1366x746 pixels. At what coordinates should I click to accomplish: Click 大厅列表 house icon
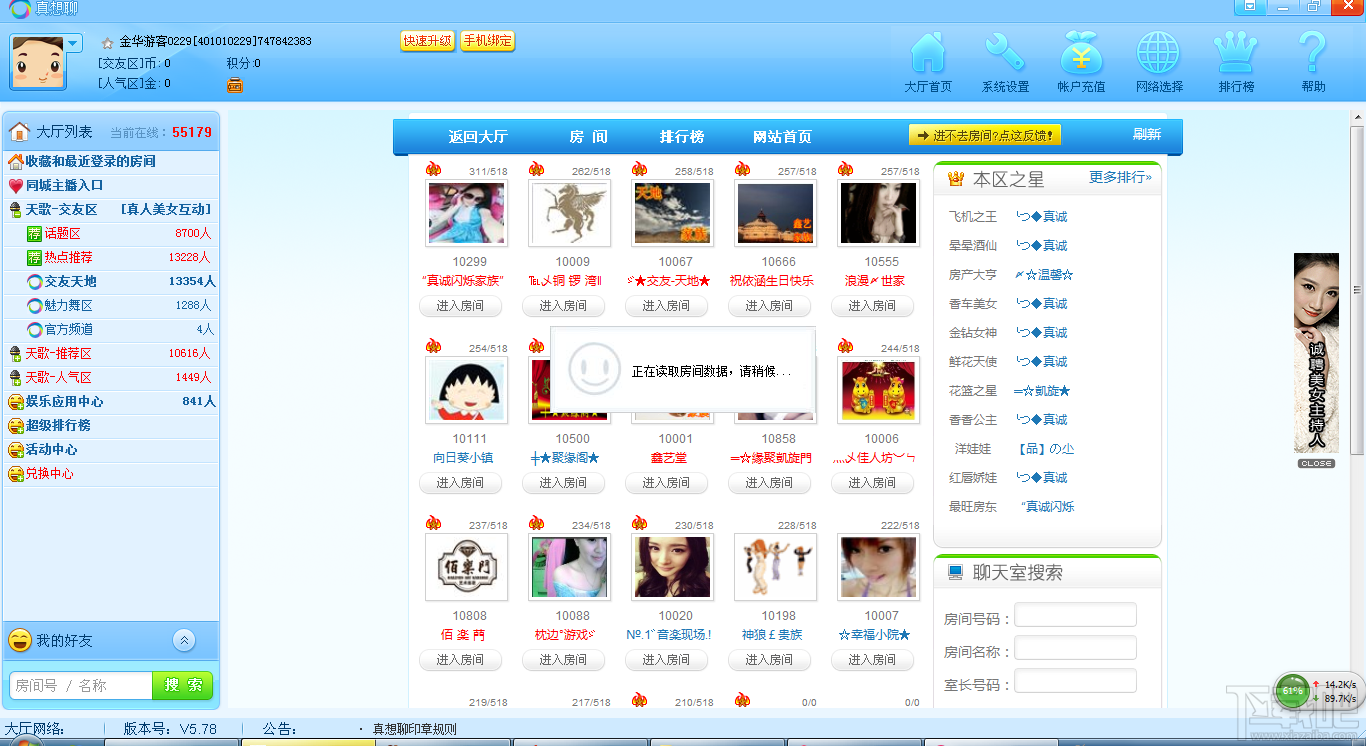pos(19,131)
